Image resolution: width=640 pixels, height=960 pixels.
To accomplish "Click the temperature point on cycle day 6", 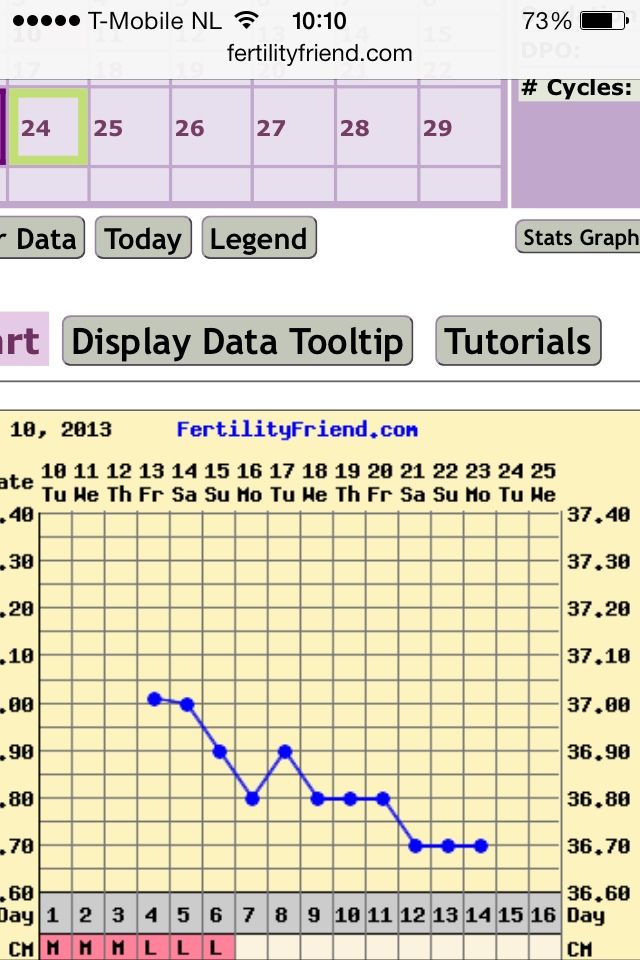I will click(x=220, y=751).
